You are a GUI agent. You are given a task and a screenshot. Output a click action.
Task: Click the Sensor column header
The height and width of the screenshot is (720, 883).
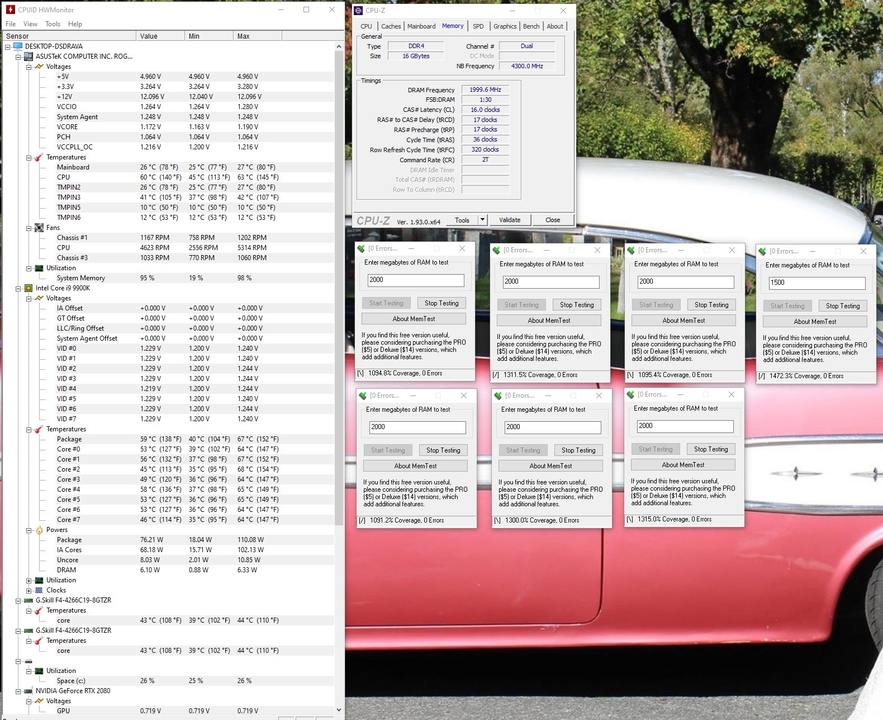69,36
